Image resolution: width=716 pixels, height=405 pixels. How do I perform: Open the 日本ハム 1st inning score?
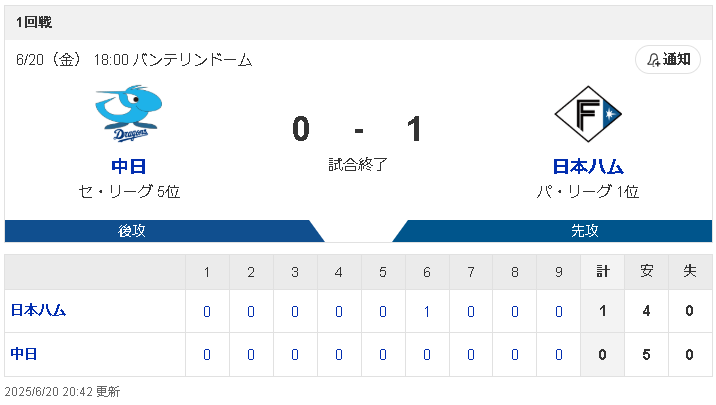[207, 311]
